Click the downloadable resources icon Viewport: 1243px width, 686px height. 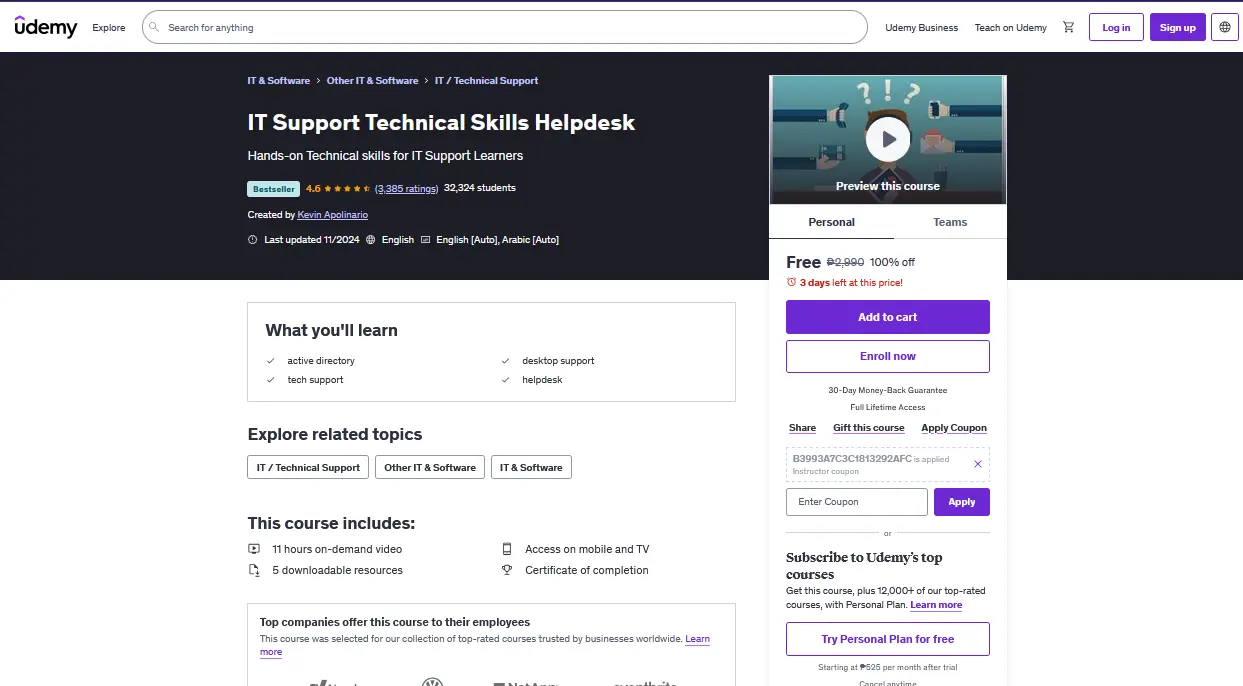[254, 570]
